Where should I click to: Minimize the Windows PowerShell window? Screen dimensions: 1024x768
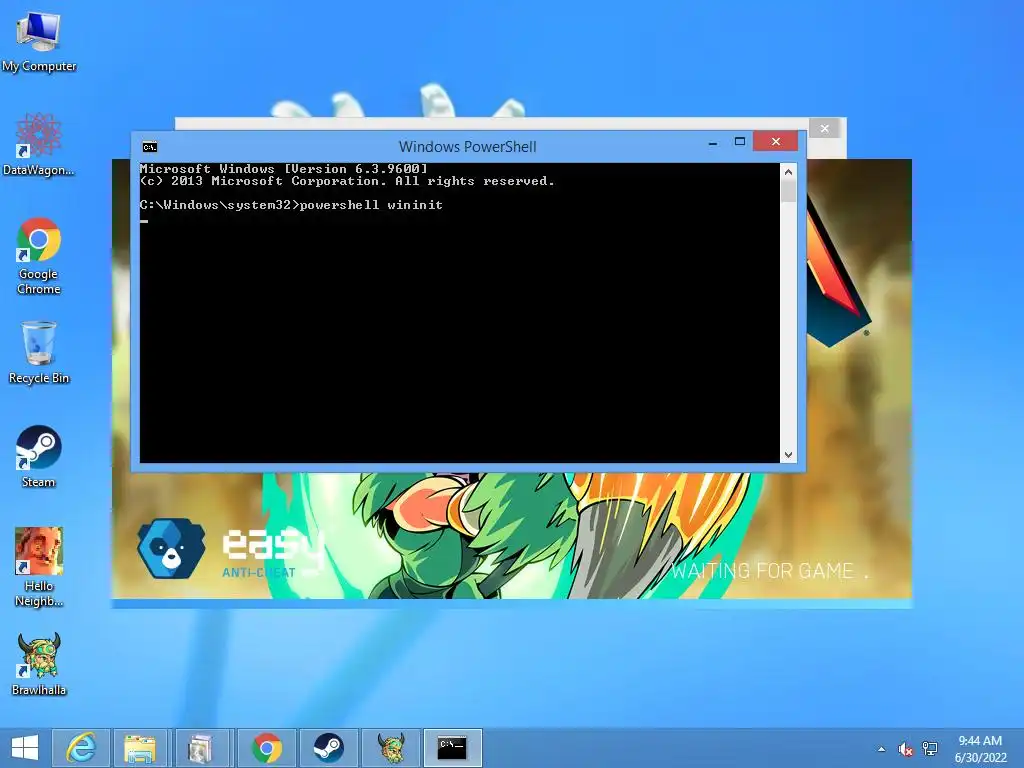(x=713, y=142)
